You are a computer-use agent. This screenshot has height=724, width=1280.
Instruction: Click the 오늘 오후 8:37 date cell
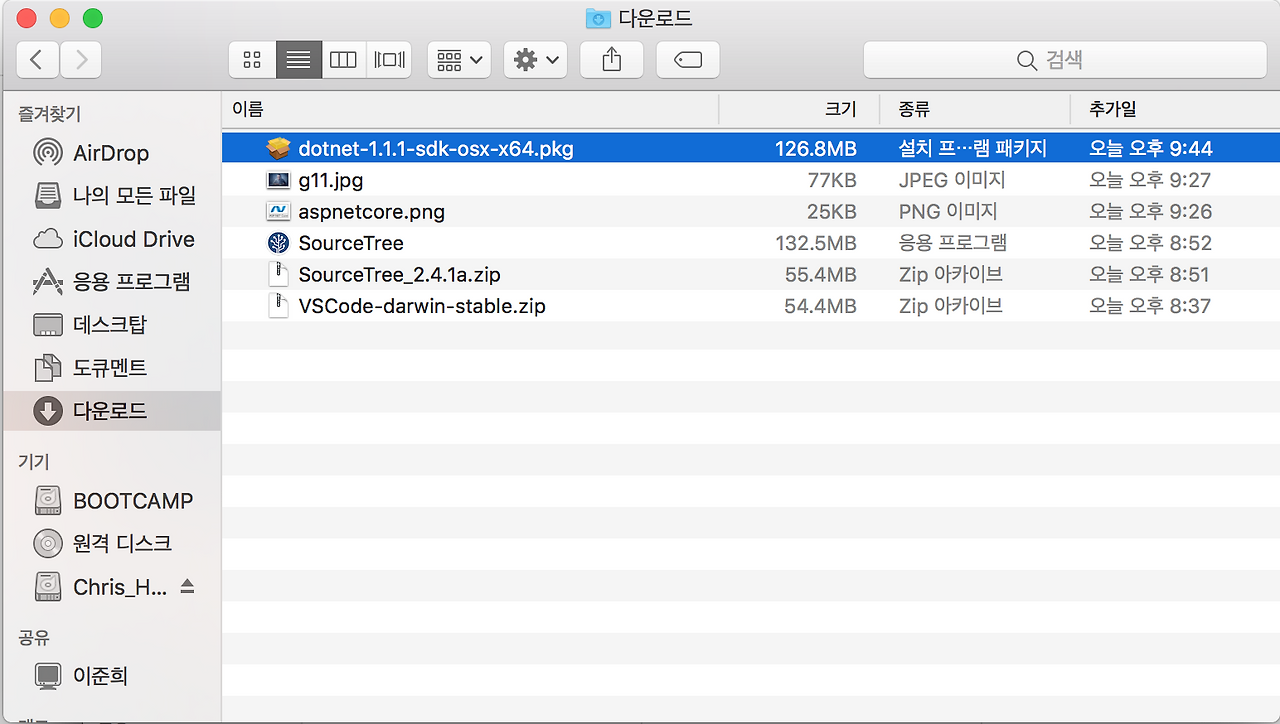pos(1150,306)
